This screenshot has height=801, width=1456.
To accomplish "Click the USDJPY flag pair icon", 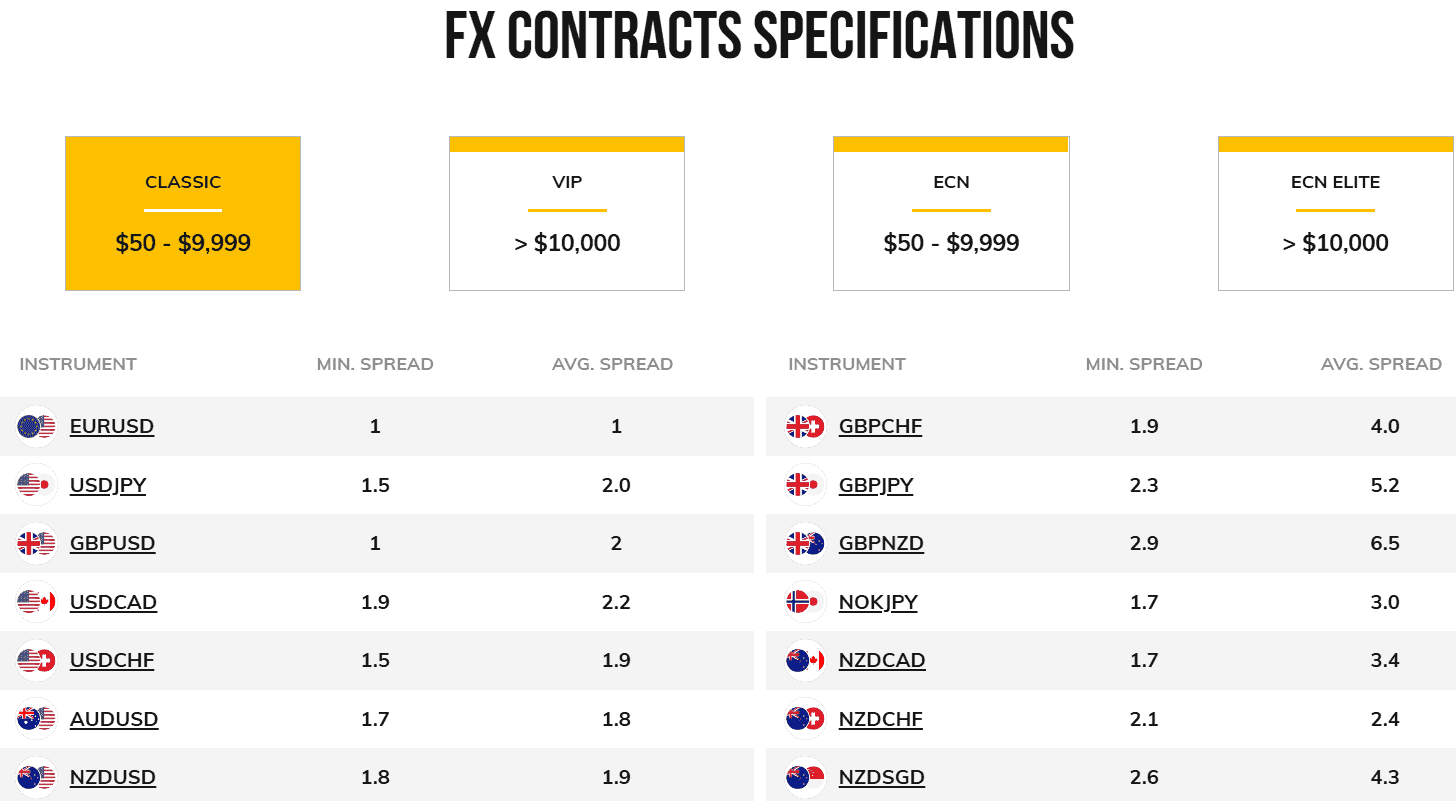I will click(x=36, y=485).
